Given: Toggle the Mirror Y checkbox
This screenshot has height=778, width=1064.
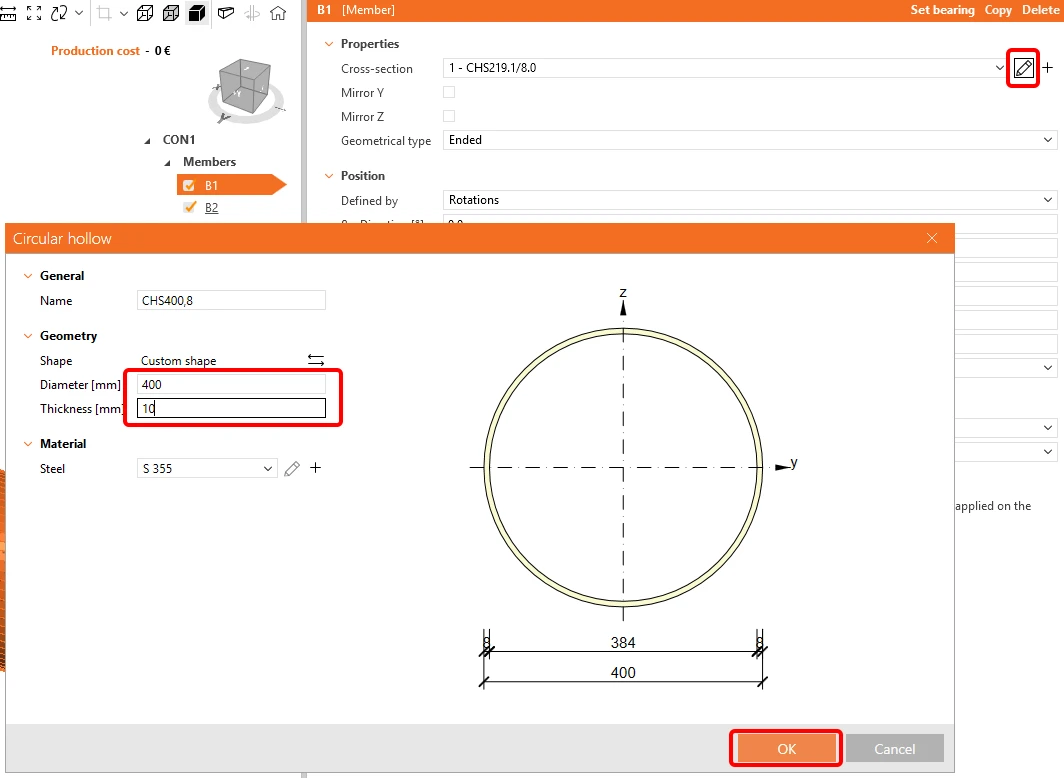Looking at the screenshot, I should pos(449,92).
